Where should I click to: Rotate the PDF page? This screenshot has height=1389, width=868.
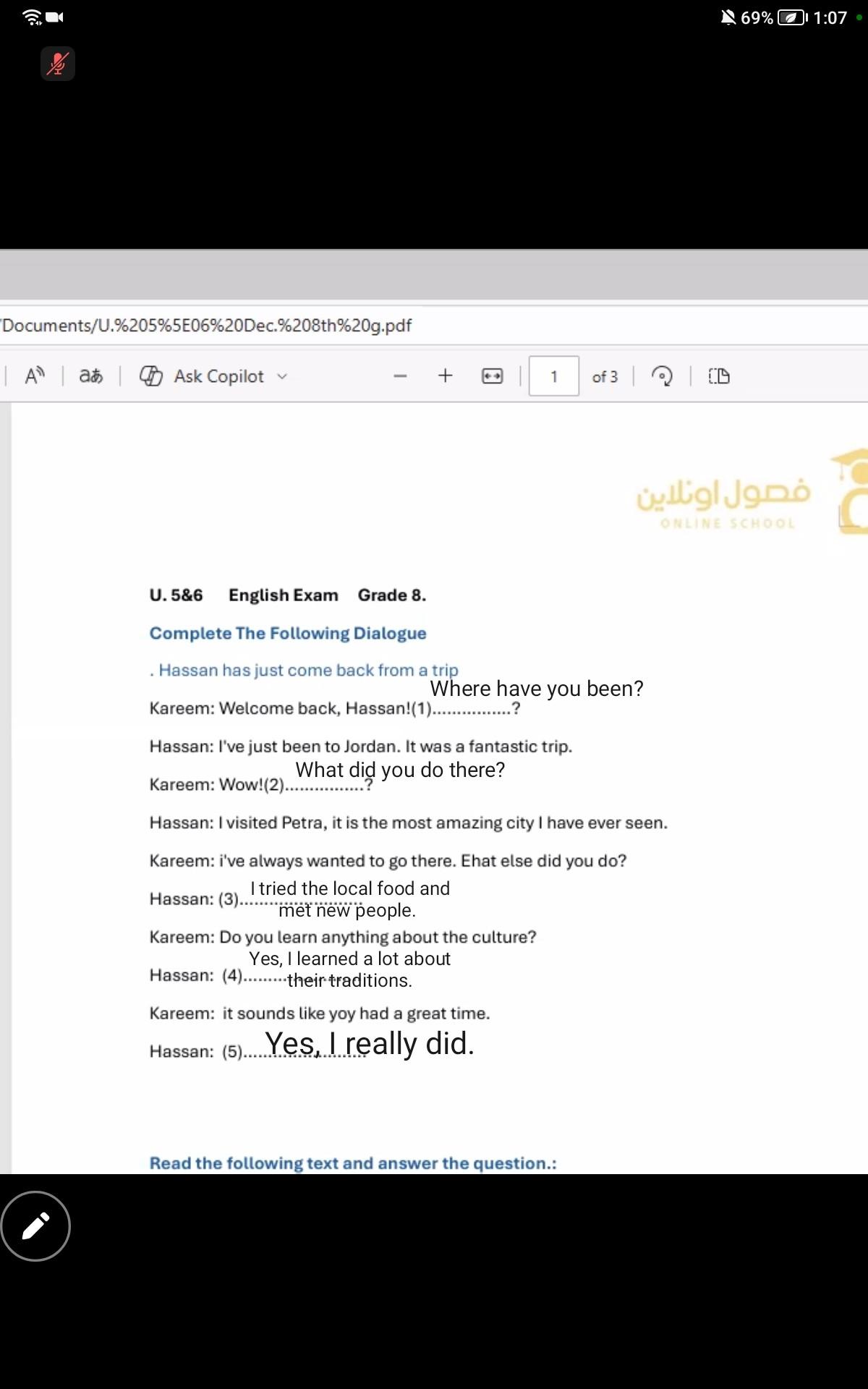662,376
